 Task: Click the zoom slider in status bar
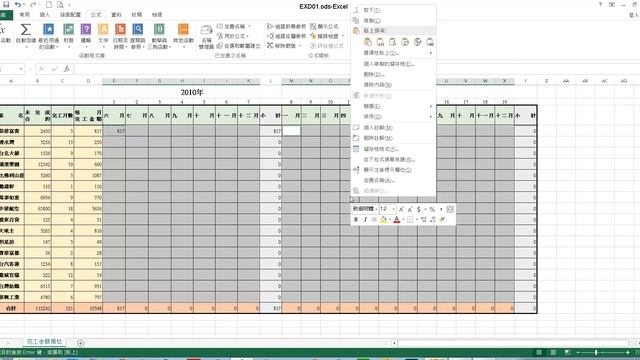coord(603,352)
